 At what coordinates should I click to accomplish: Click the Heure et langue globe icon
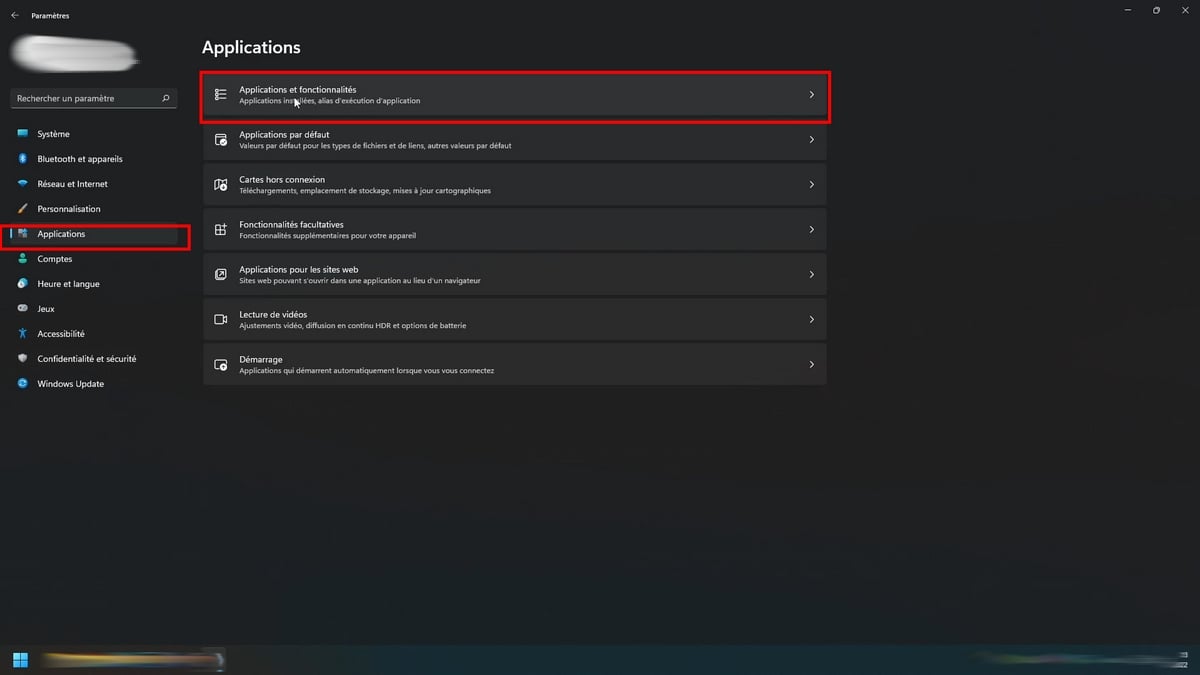coord(22,284)
